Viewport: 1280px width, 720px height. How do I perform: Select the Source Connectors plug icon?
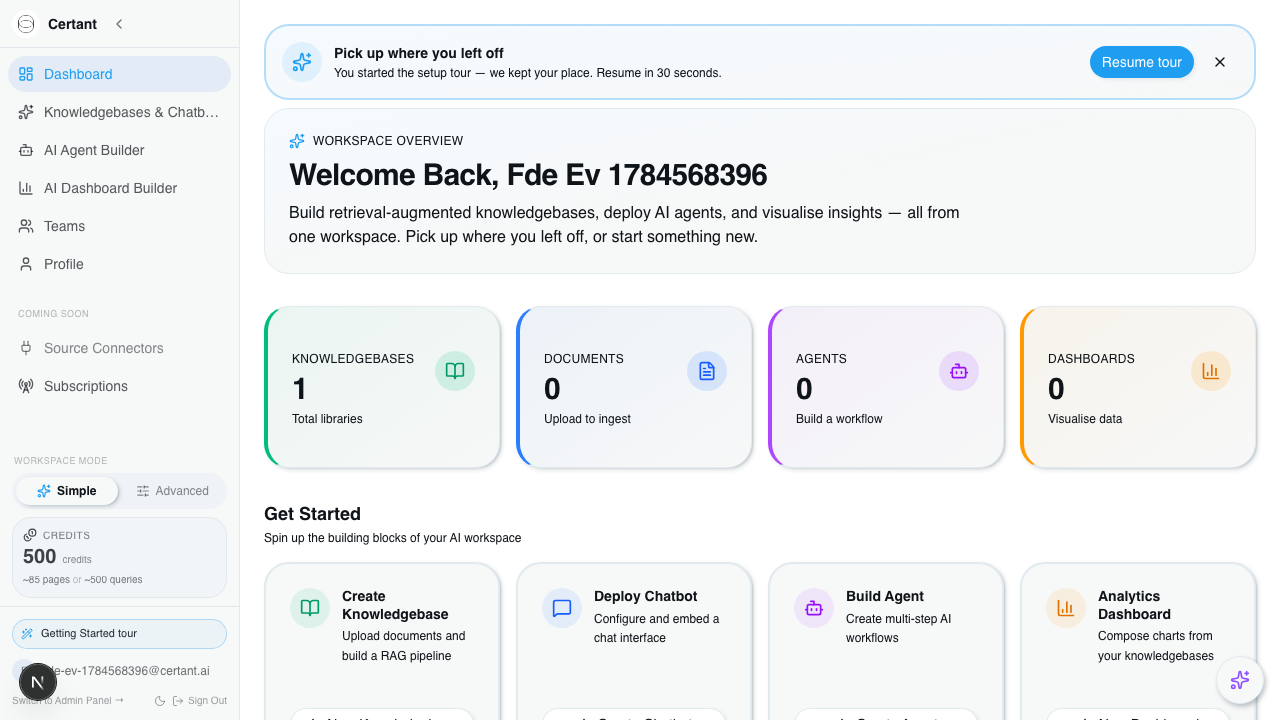[26, 348]
